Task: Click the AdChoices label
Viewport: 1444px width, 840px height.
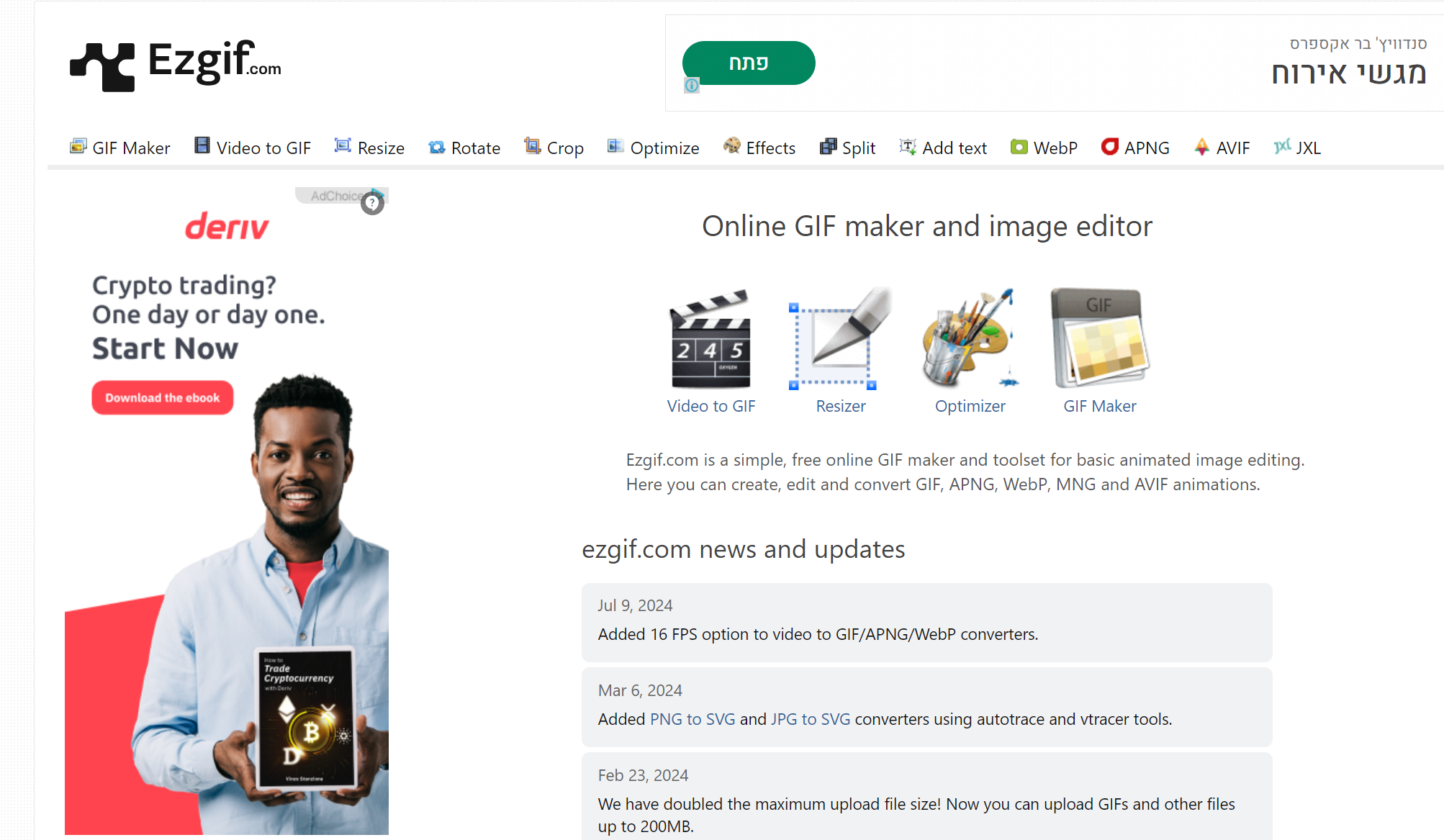Action: 337,196
